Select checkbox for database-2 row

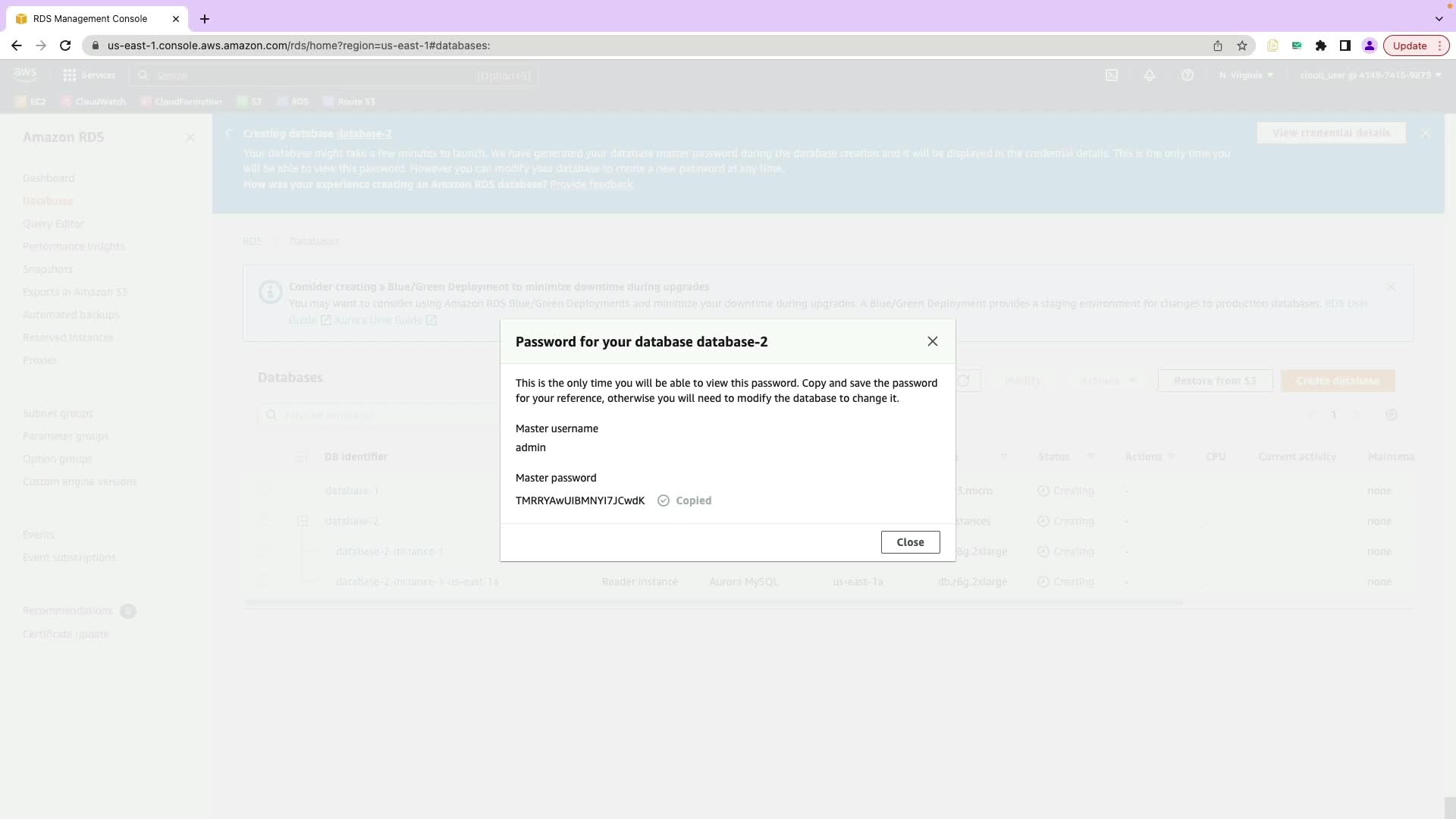tap(263, 521)
